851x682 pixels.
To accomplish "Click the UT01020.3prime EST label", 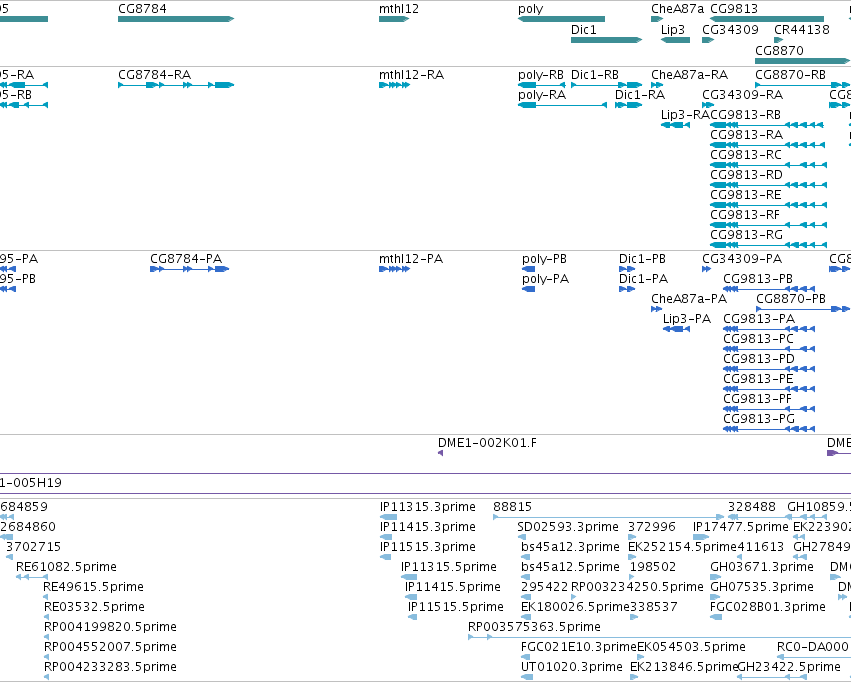I will [x=571, y=667].
